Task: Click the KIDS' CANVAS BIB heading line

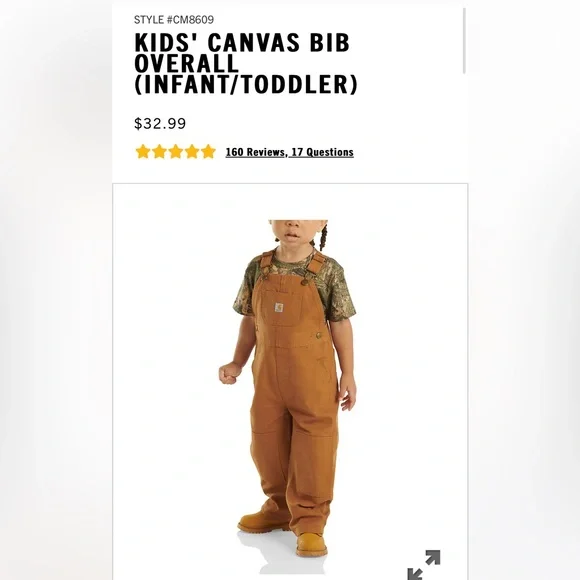Action: click(x=242, y=43)
